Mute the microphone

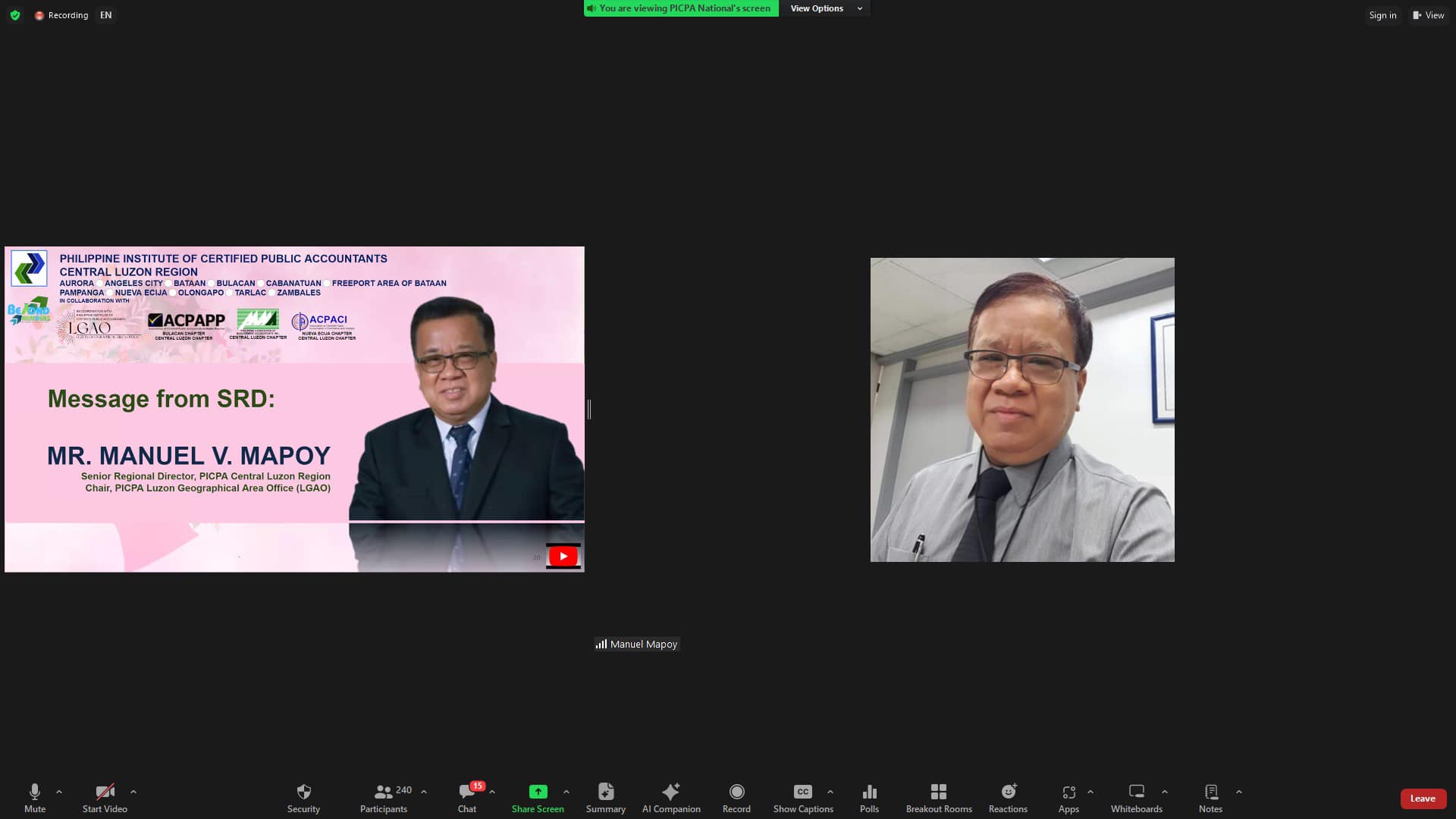click(35, 798)
